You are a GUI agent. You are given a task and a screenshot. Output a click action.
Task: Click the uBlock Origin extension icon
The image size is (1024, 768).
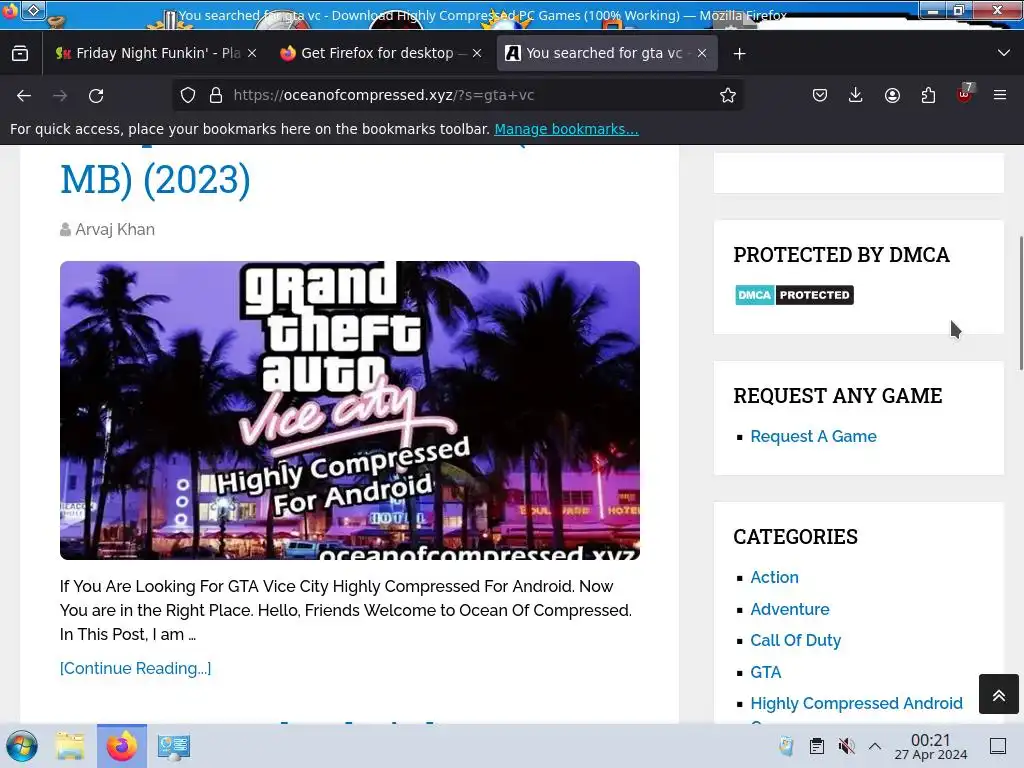coord(965,94)
